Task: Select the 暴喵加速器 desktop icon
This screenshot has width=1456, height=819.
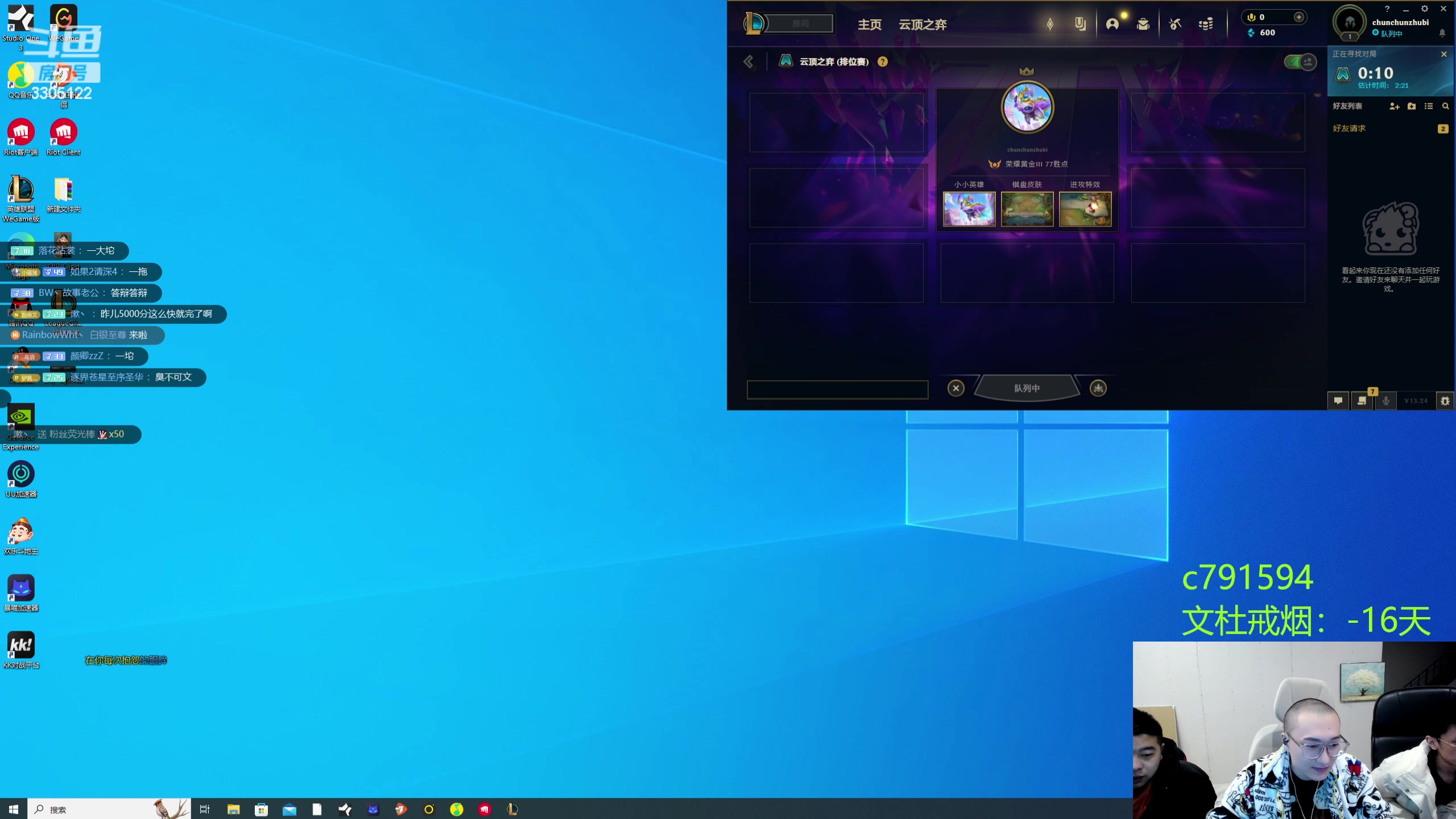Action: pyautogui.click(x=21, y=593)
